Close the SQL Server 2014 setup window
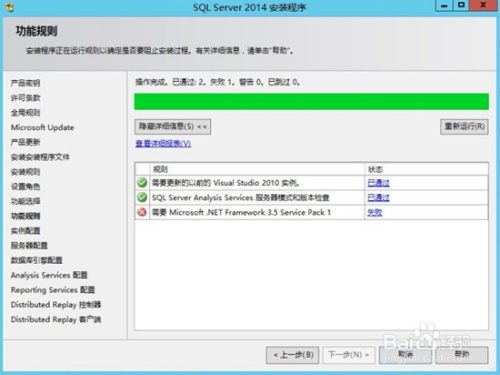 [x=483, y=6]
